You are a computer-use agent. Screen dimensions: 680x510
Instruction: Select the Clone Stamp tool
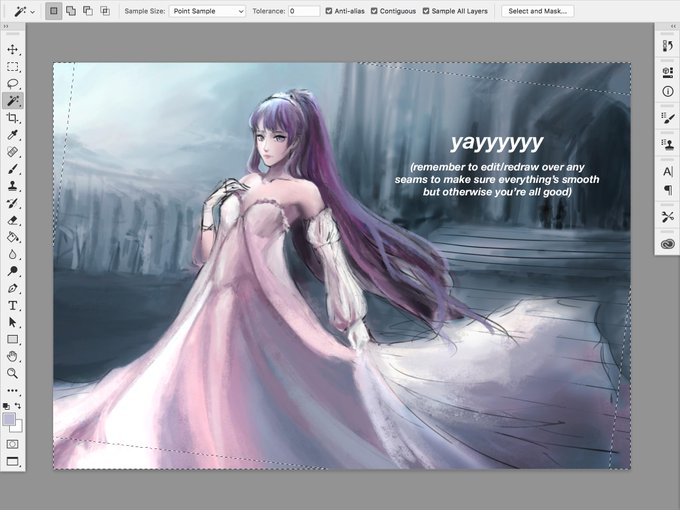pyautogui.click(x=13, y=186)
